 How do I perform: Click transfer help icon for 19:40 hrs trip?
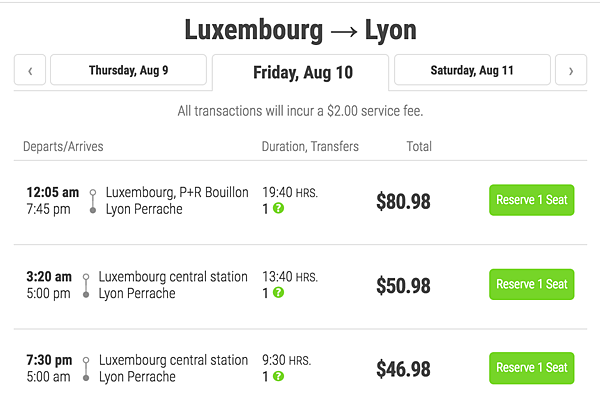[x=279, y=209]
